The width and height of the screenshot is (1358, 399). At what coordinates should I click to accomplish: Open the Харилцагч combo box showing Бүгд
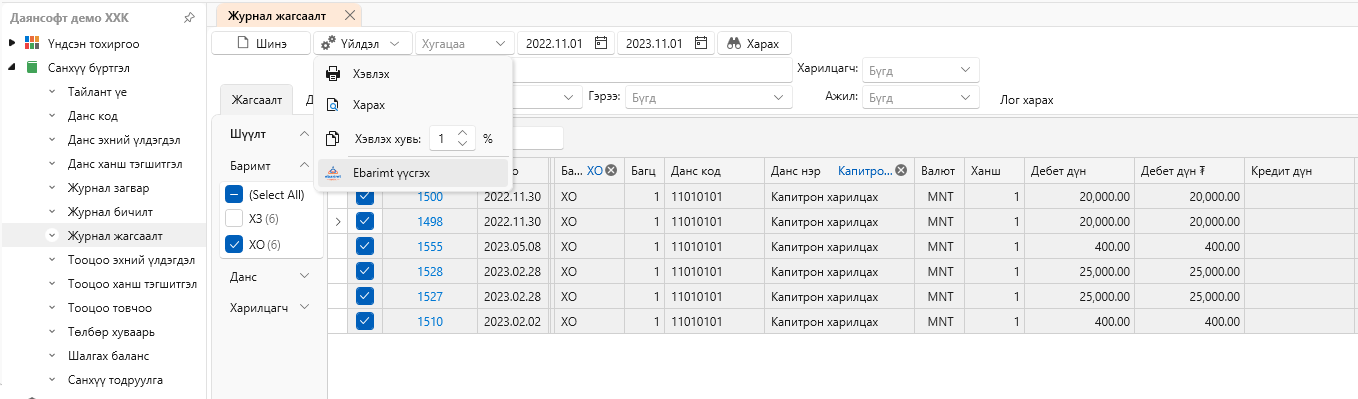(x=921, y=70)
